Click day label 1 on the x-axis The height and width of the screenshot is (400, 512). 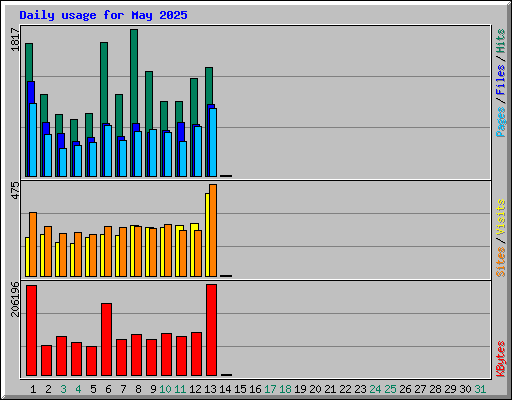pyautogui.click(x=33, y=389)
